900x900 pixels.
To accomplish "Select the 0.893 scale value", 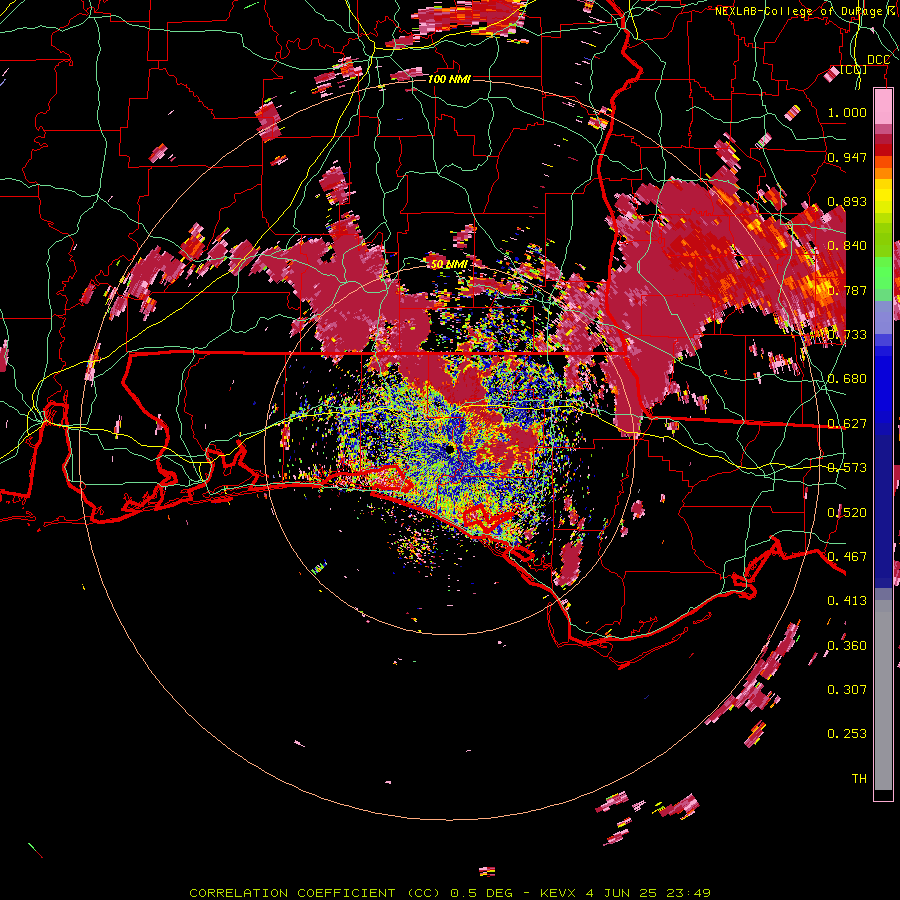I will point(847,201).
